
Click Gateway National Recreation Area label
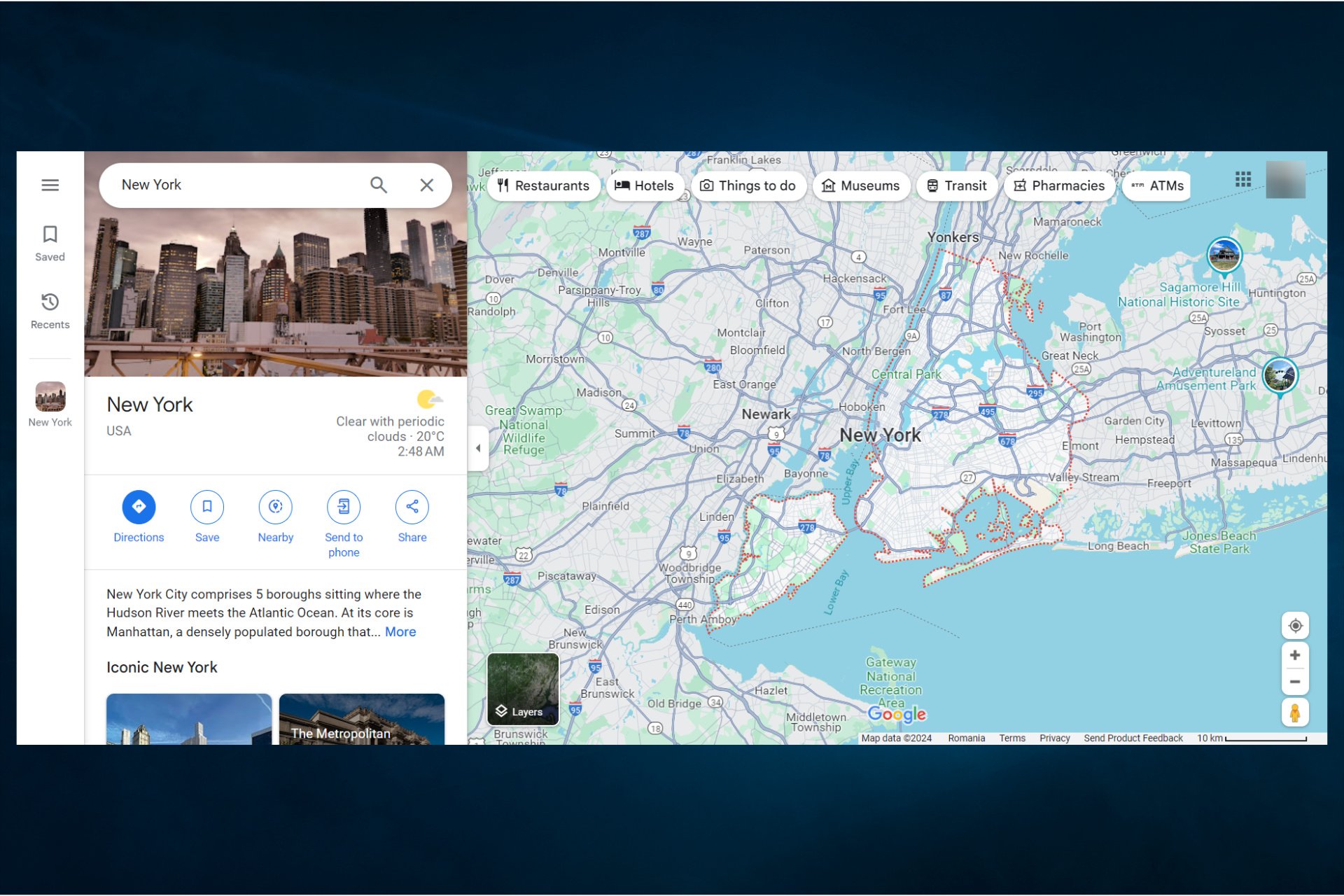(x=890, y=682)
